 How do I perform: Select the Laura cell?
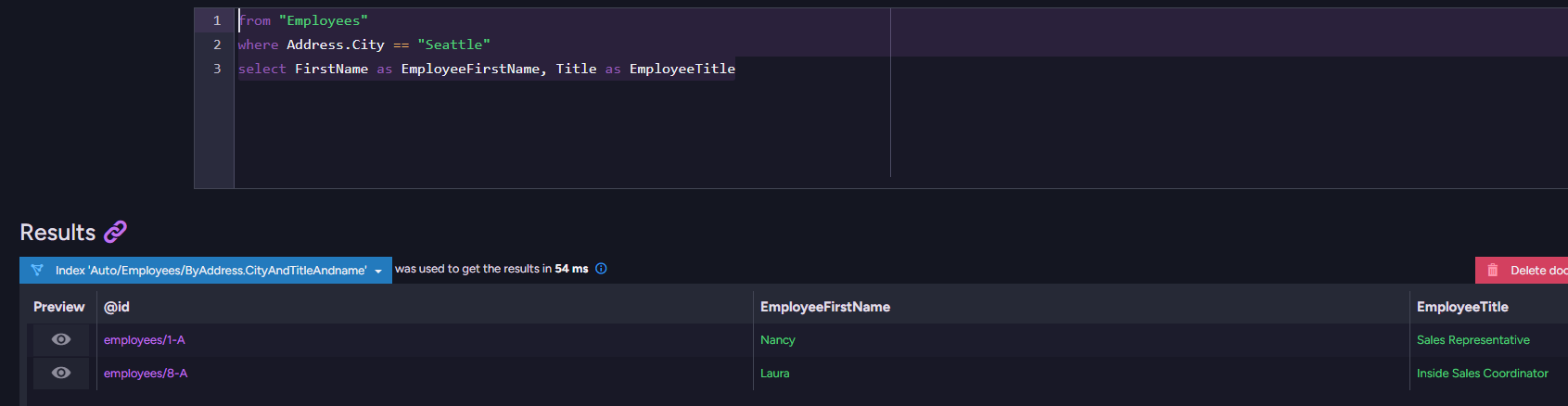pyautogui.click(x=775, y=374)
